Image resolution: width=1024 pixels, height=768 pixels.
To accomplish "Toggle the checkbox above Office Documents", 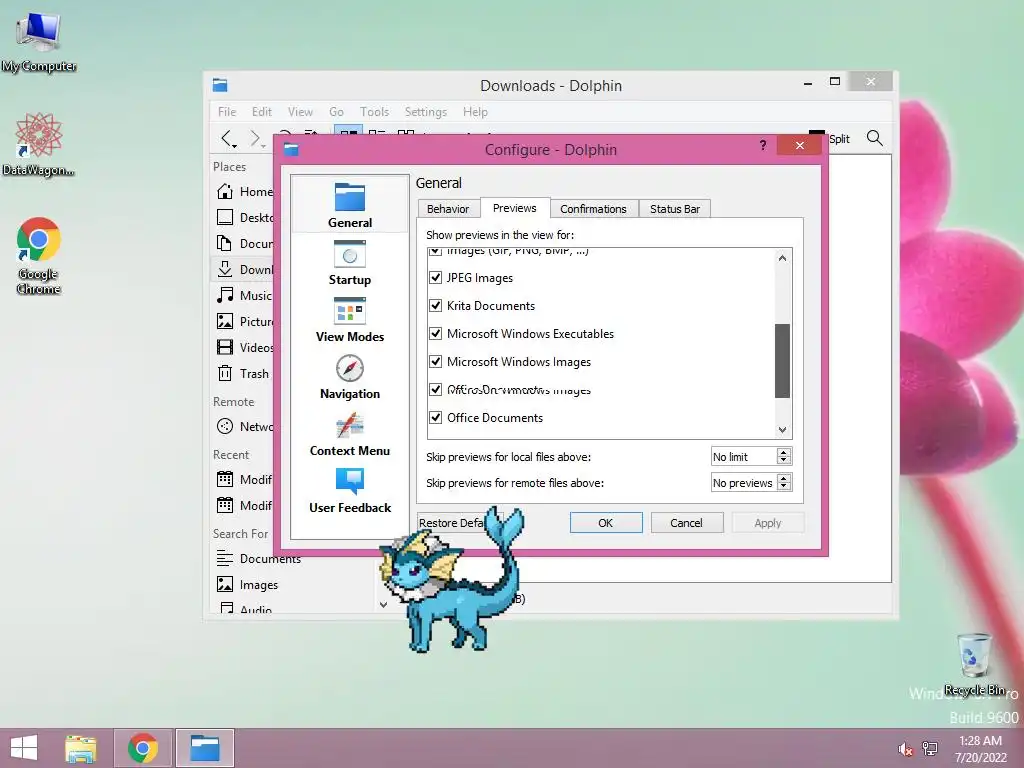I will coord(436,389).
